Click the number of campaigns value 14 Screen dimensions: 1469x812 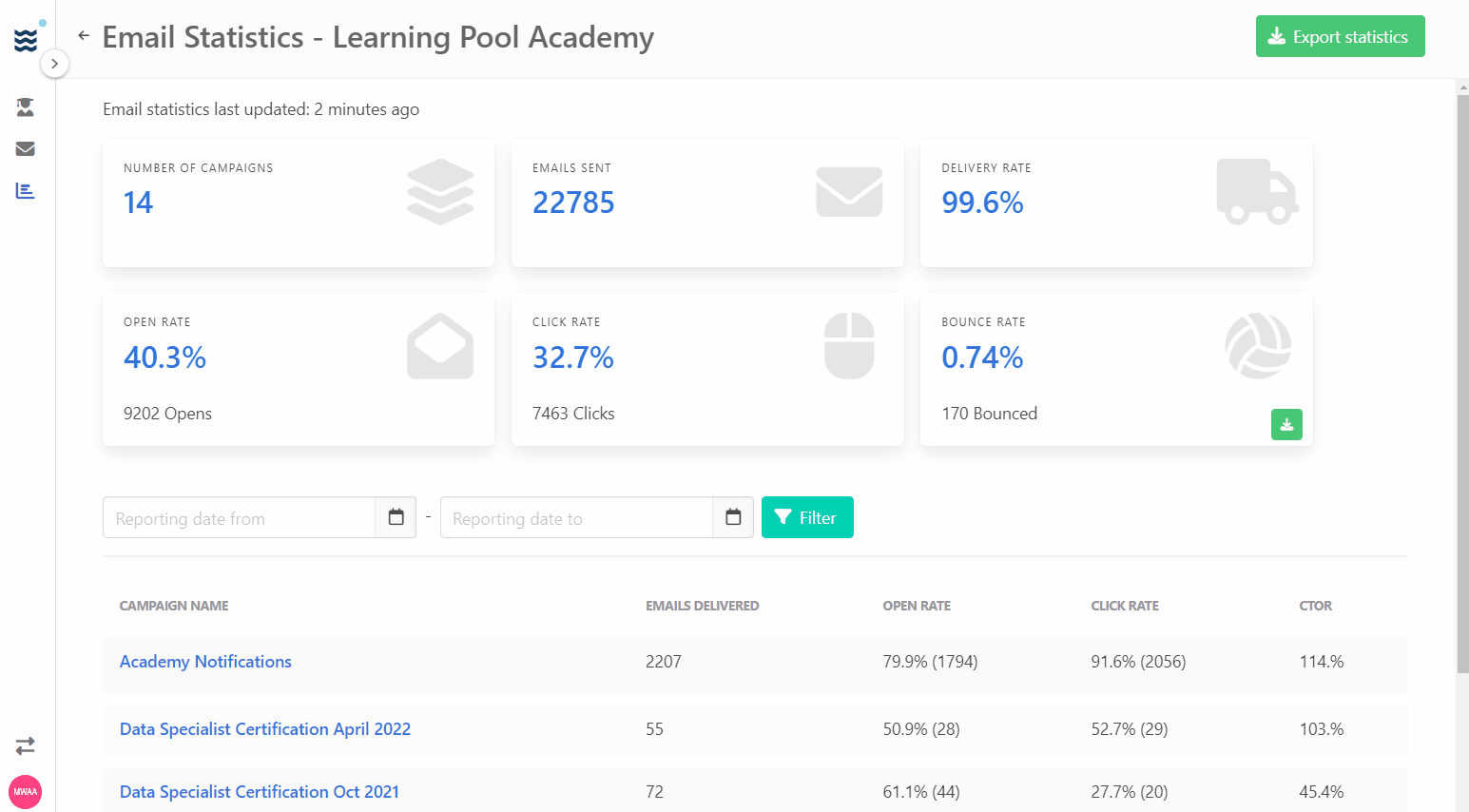click(138, 203)
